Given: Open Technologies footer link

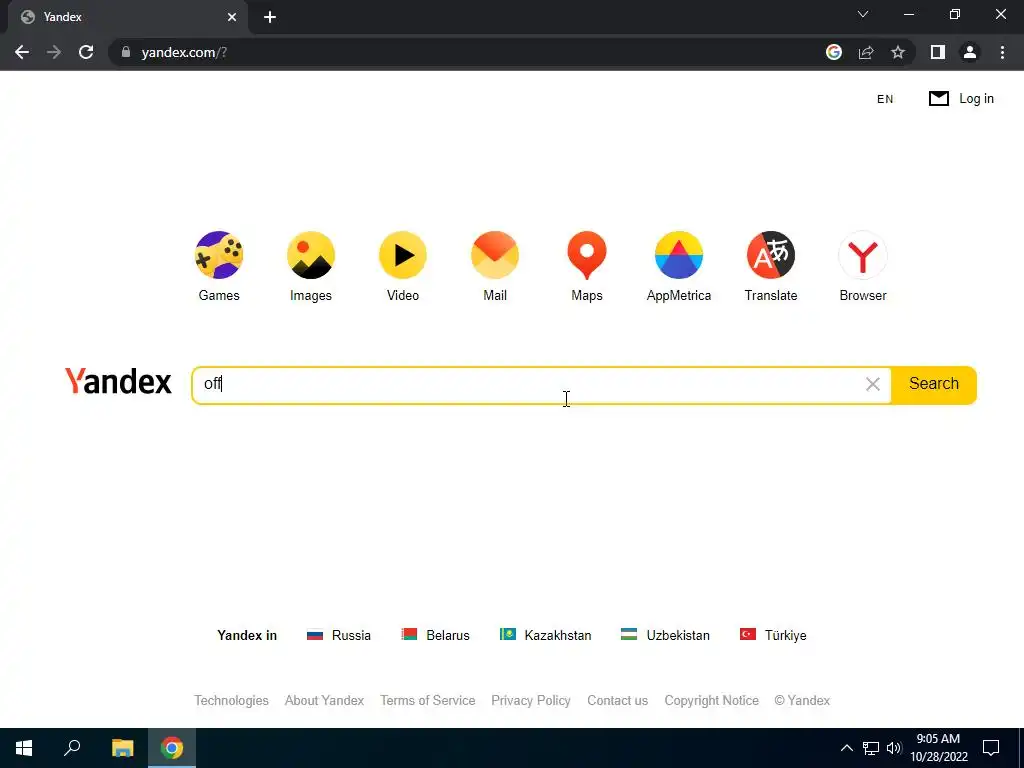Looking at the screenshot, I should (x=231, y=701).
